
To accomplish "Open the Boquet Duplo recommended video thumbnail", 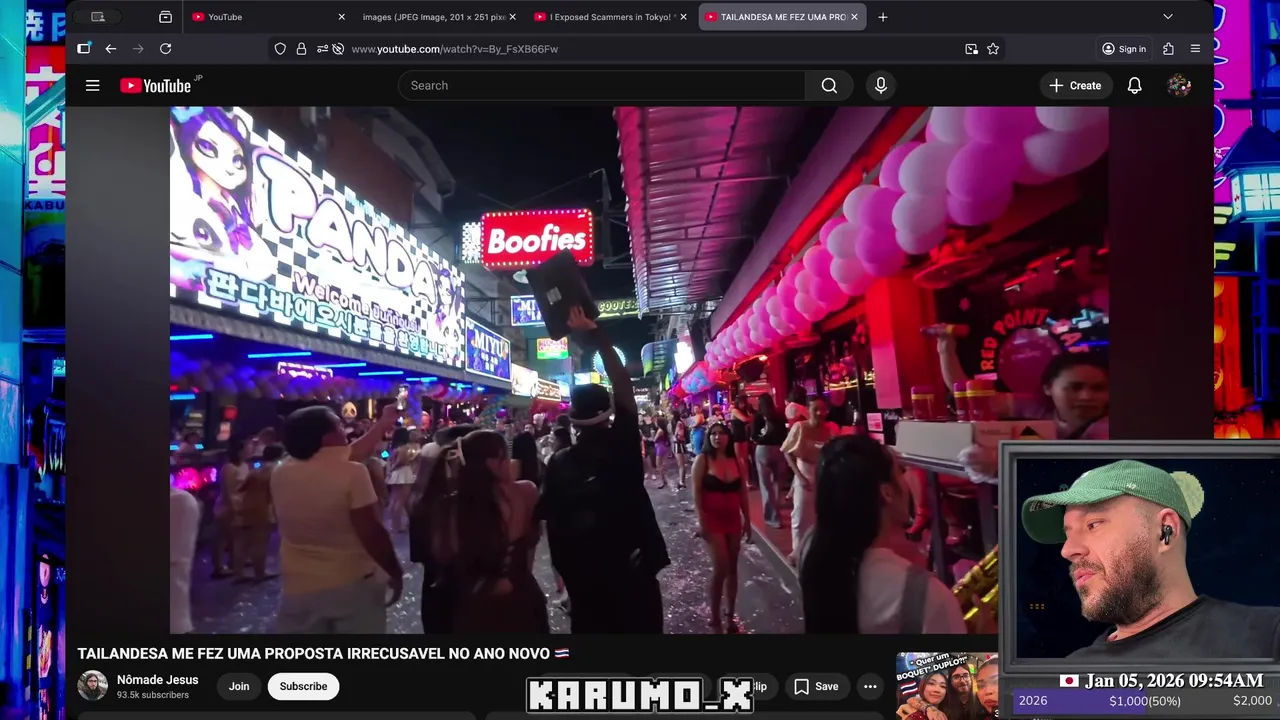I will [947, 686].
